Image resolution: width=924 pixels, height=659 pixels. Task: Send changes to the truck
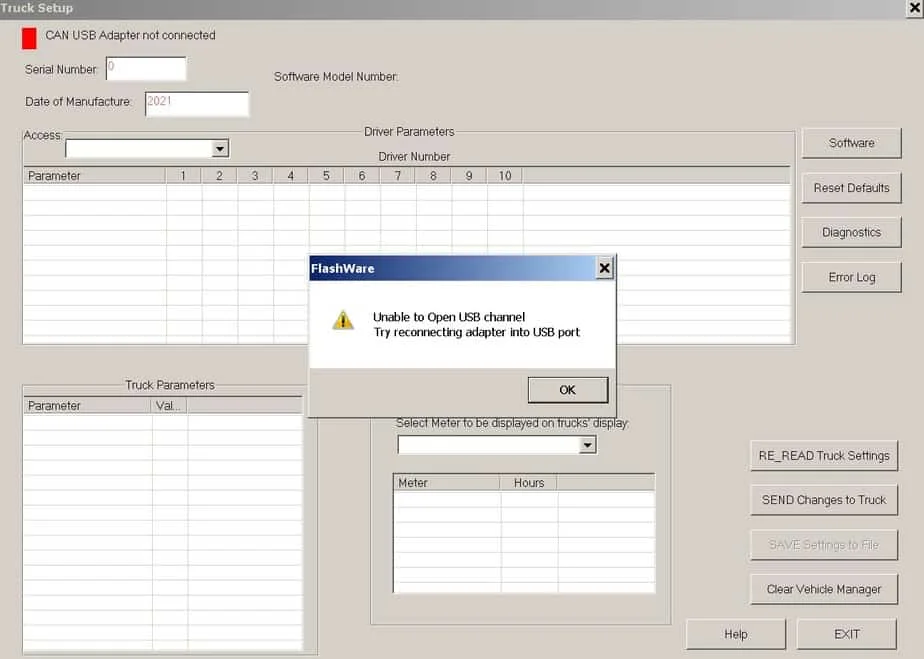pyautogui.click(x=824, y=500)
